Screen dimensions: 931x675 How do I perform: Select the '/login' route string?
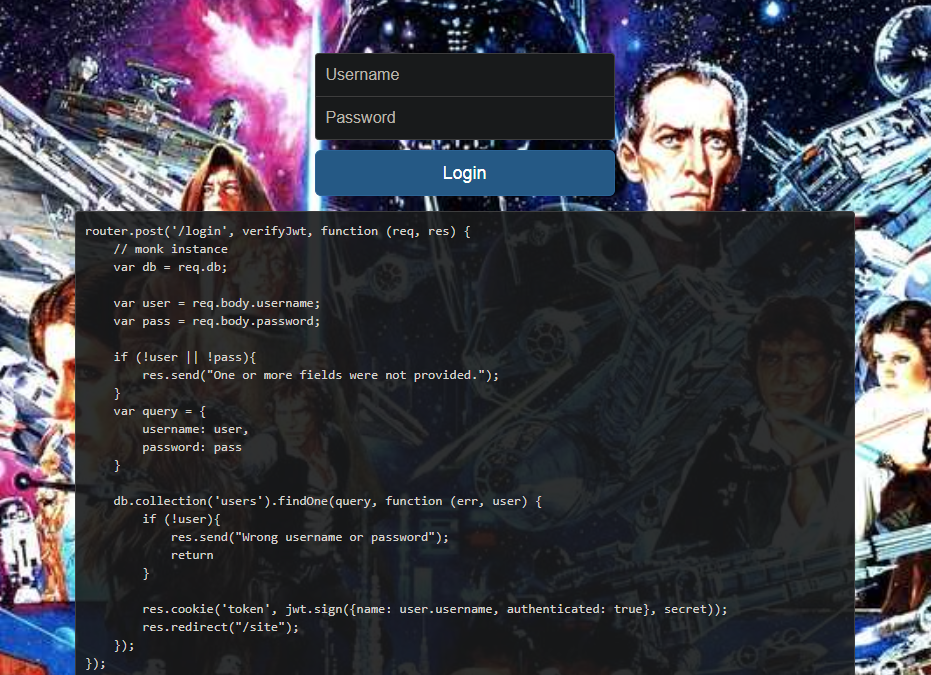[x=201, y=230]
